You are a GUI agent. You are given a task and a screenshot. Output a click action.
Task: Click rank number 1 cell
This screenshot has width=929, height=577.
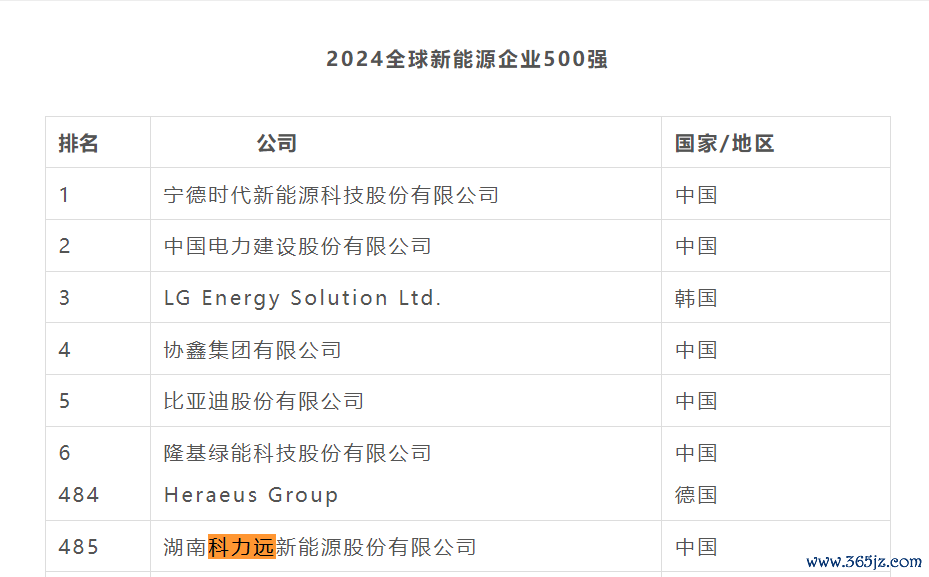[64, 195]
